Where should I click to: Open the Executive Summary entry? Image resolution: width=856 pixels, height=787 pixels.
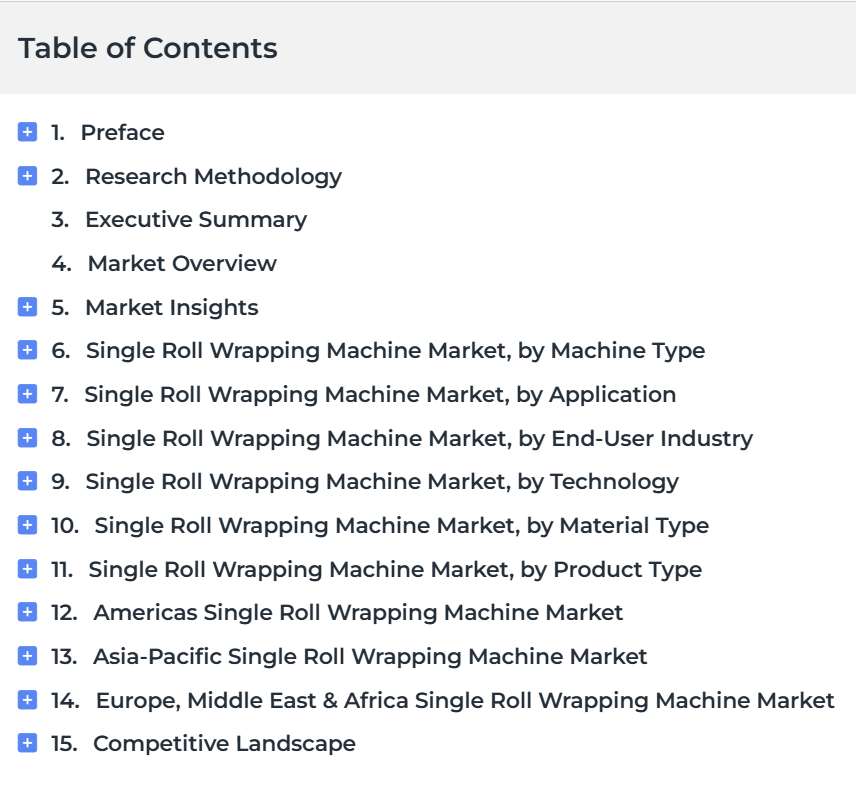tap(195, 220)
